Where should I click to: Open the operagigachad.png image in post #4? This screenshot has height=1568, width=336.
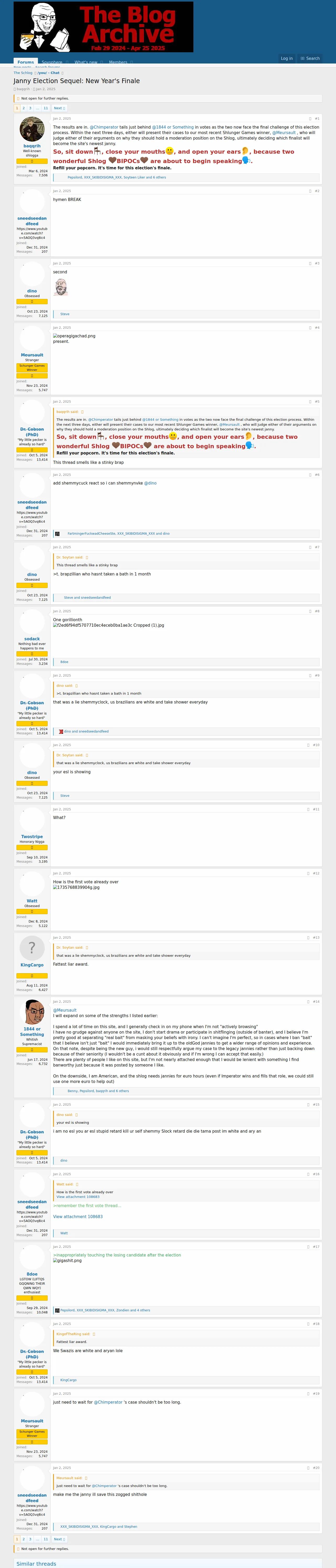[x=74, y=336]
